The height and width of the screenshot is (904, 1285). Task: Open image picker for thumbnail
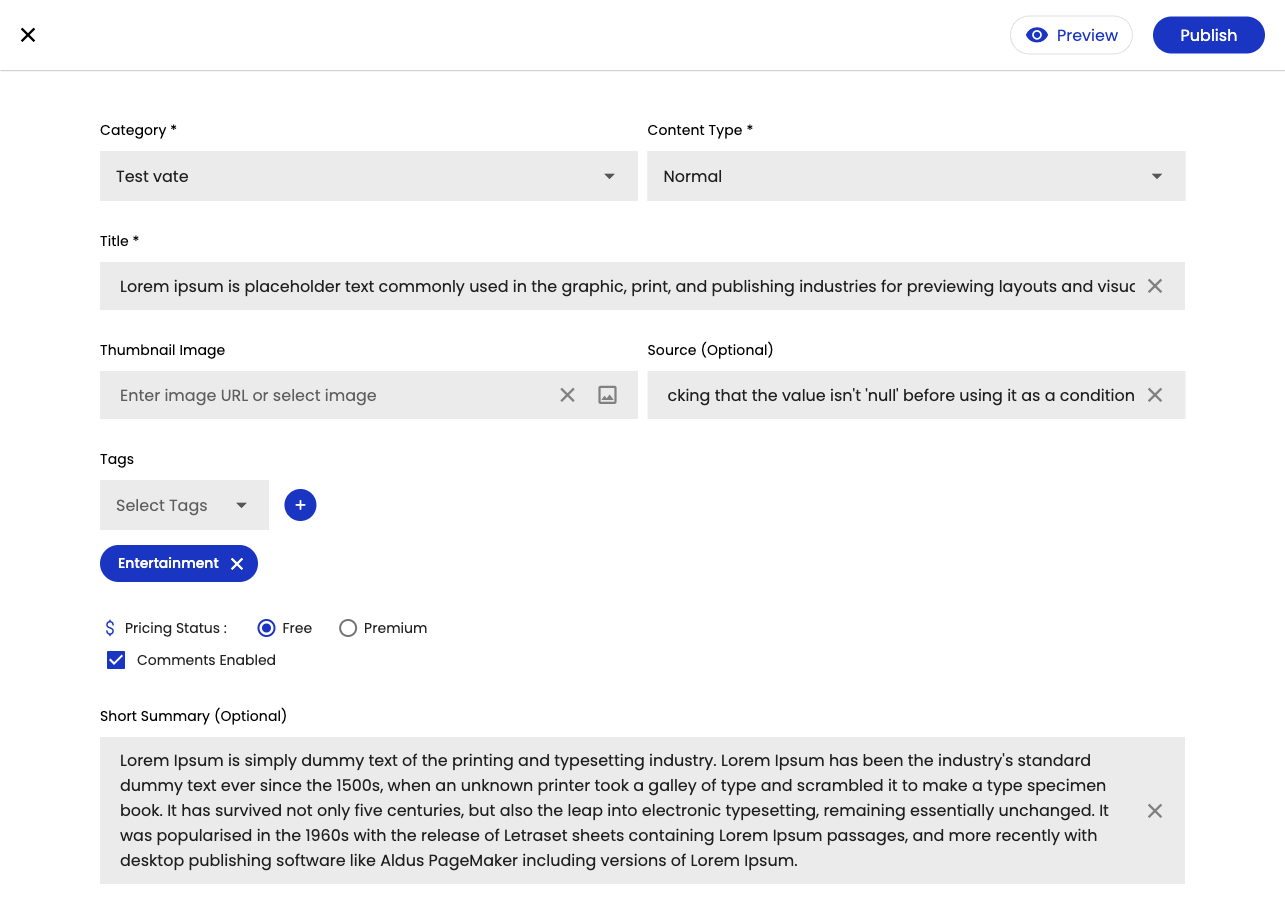tap(607, 395)
